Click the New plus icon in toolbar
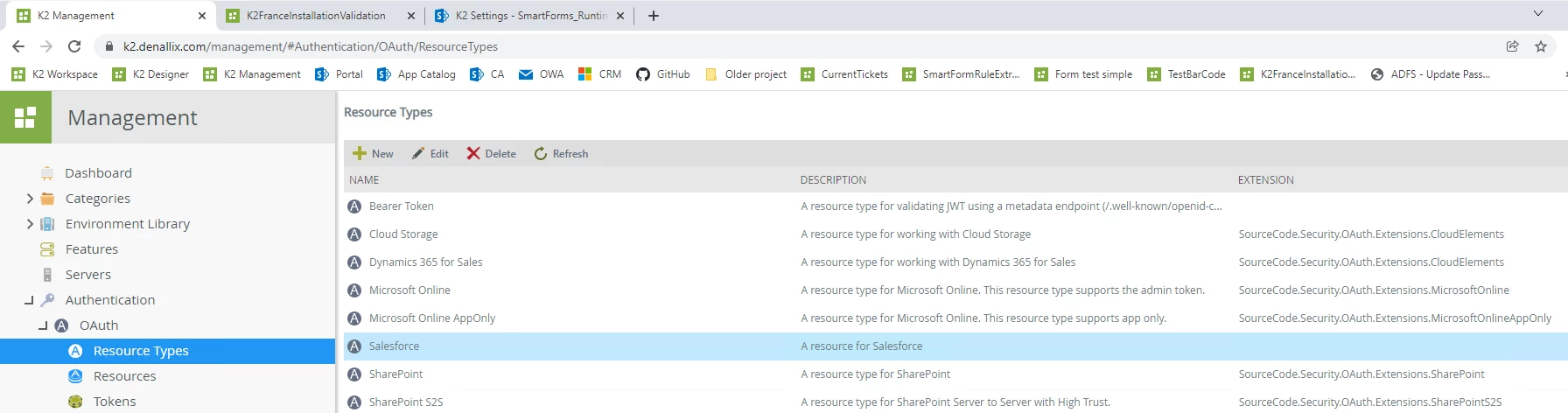Viewport: 1568px width, 413px height. (x=360, y=153)
